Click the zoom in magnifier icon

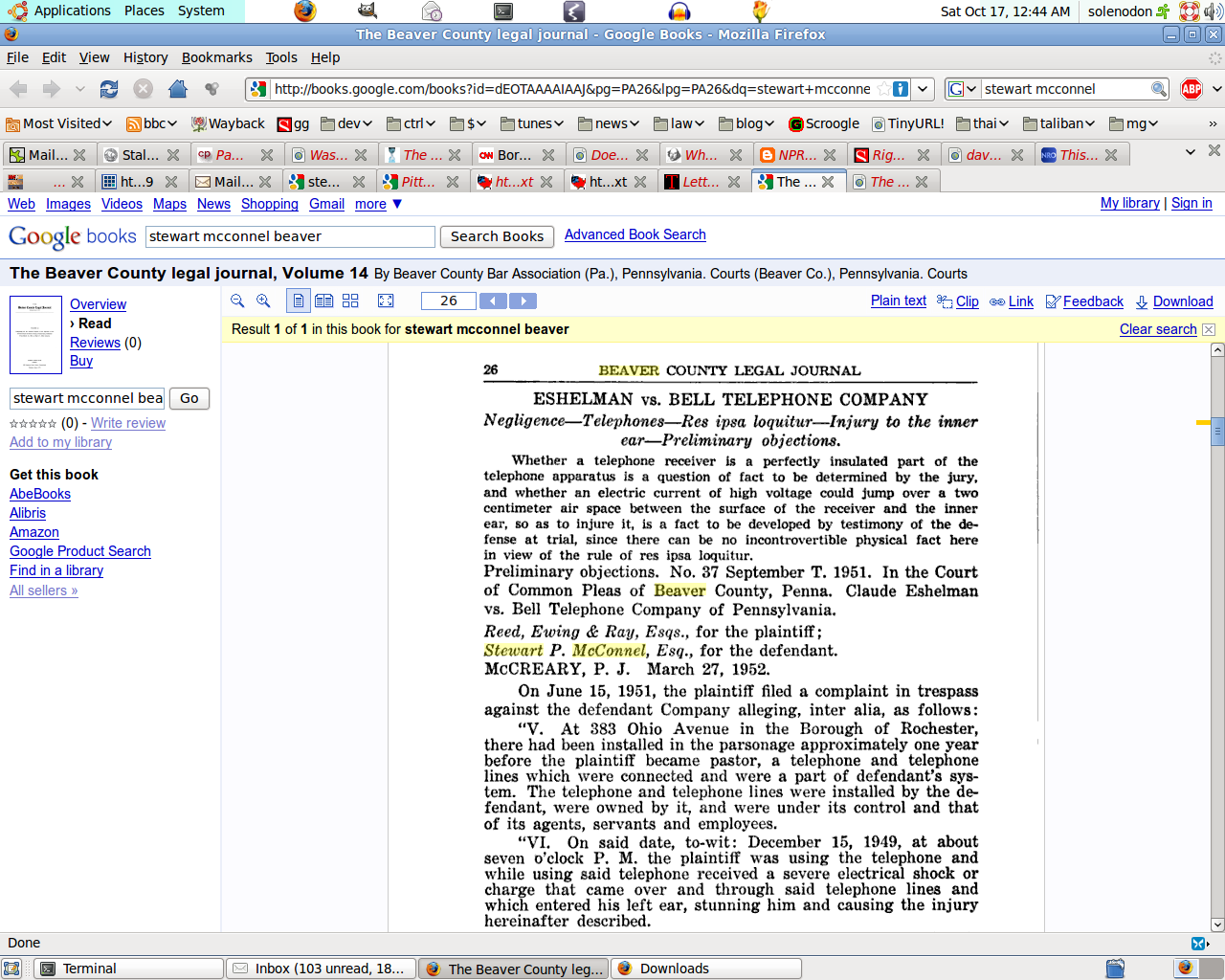click(263, 301)
